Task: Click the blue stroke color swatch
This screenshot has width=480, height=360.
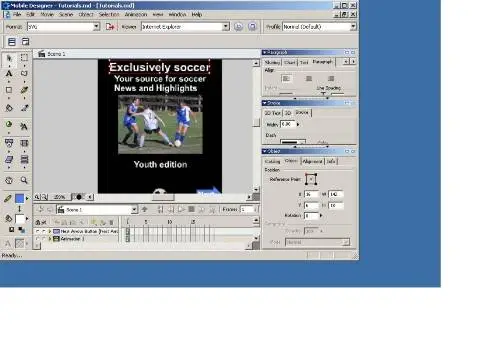Action: click(x=20, y=199)
